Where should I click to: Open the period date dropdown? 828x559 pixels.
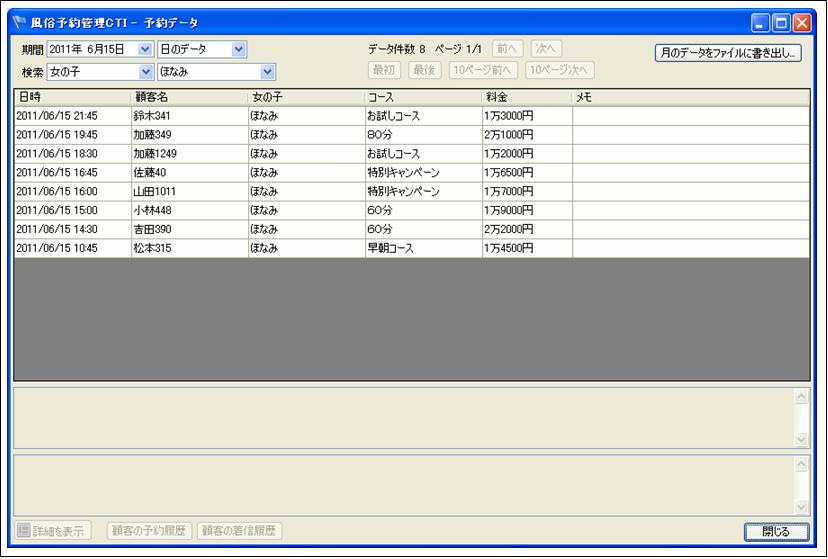point(146,49)
